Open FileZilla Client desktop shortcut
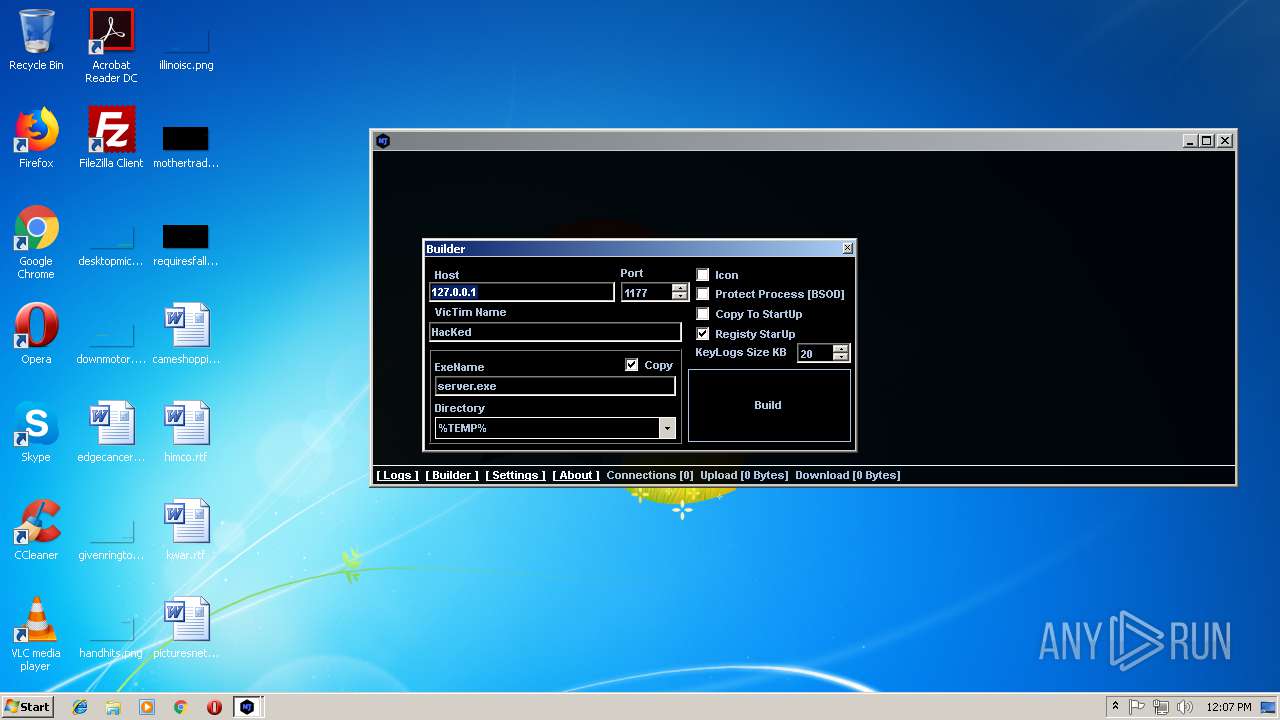 click(111, 138)
